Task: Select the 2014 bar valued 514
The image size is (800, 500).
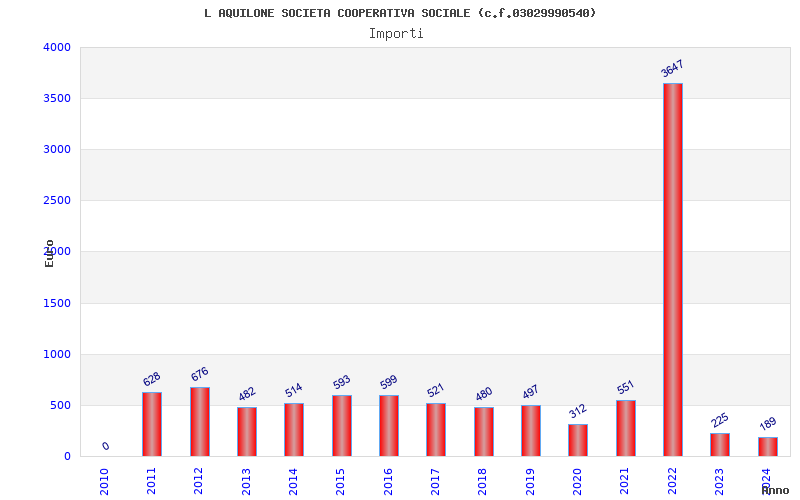Action: [x=294, y=430]
